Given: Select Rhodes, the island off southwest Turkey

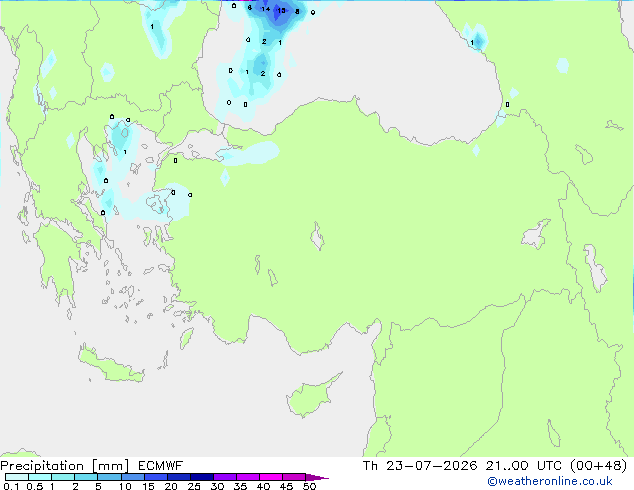Looking at the screenshot, I should (x=186, y=338).
